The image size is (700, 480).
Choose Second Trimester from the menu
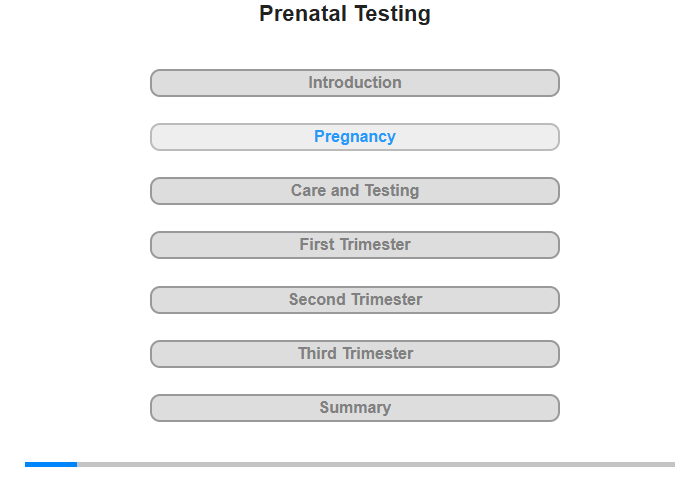[x=355, y=299]
